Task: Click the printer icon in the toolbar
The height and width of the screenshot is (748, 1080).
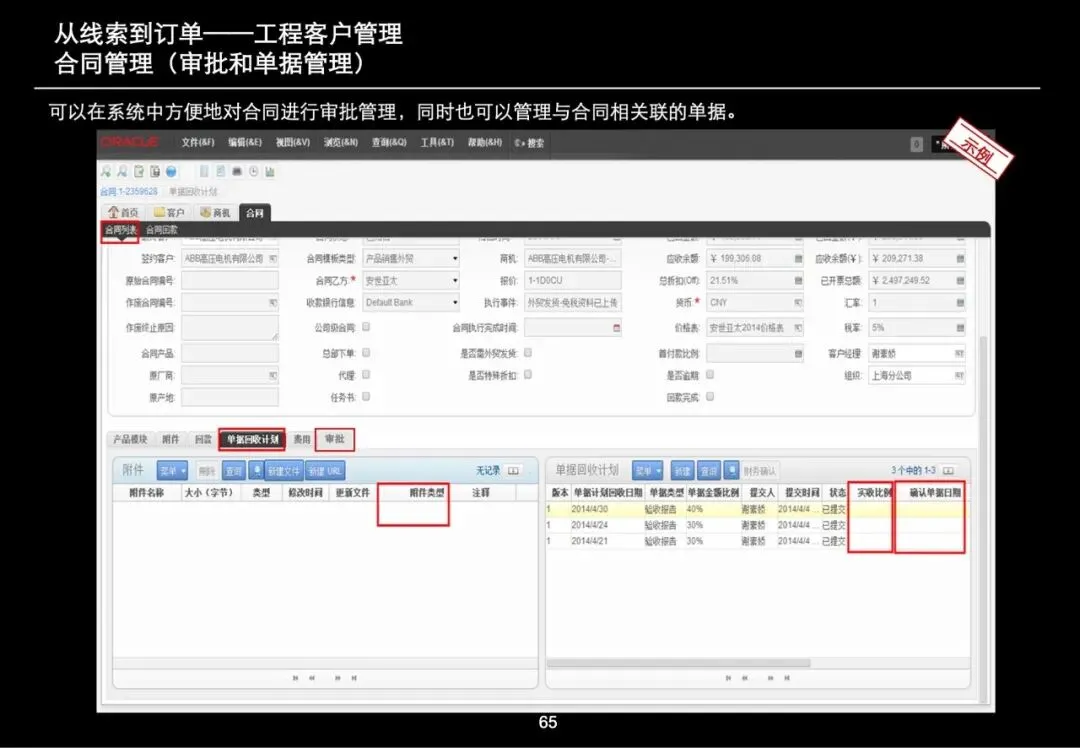Action: click(237, 172)
